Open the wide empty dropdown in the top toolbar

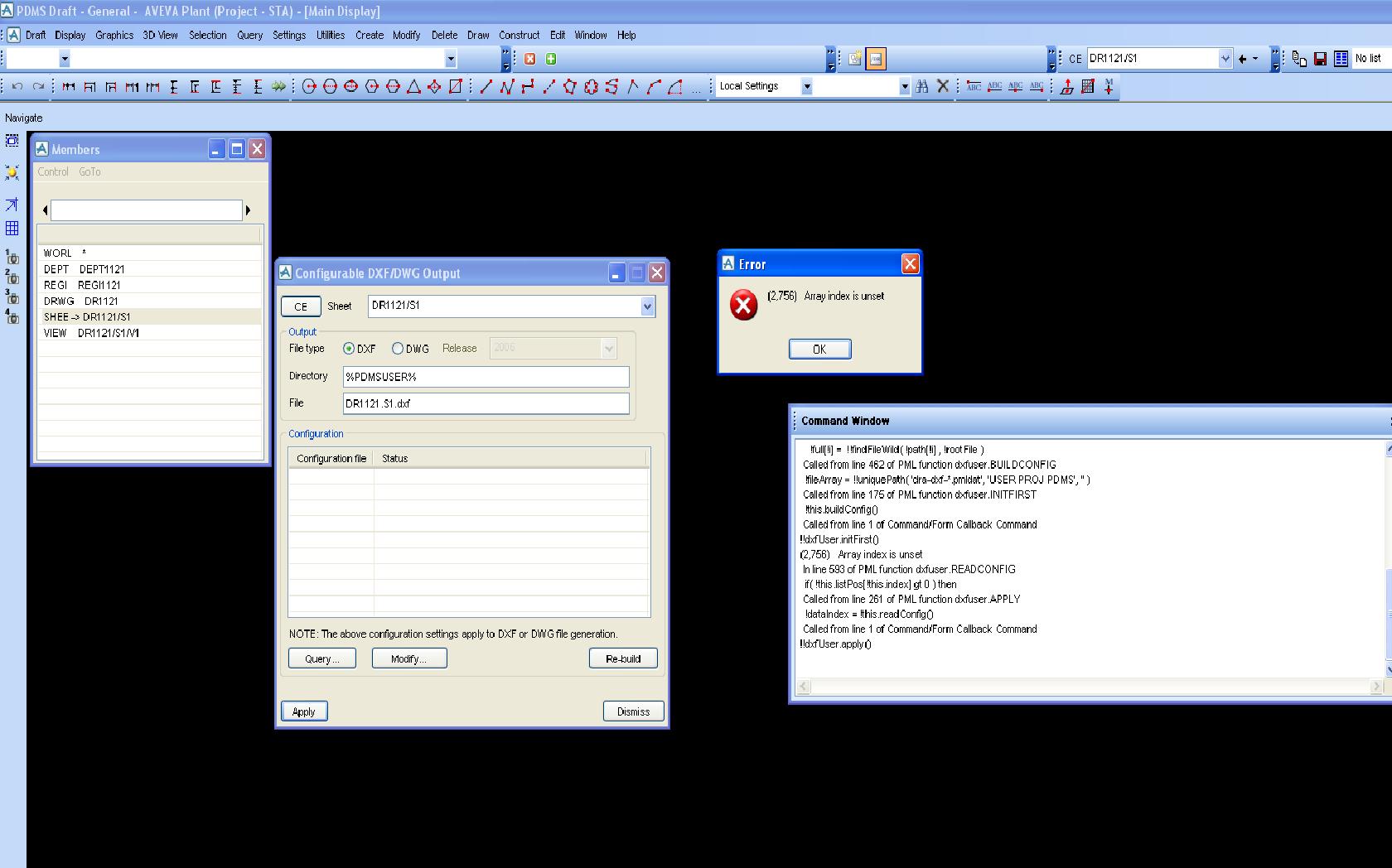451,59
